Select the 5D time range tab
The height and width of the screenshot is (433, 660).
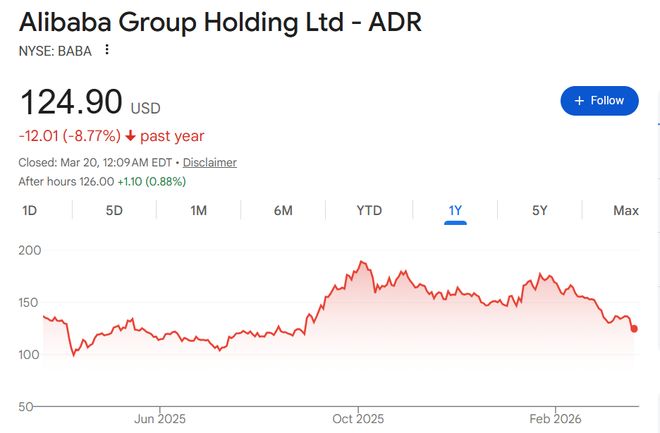pos(114,210)
